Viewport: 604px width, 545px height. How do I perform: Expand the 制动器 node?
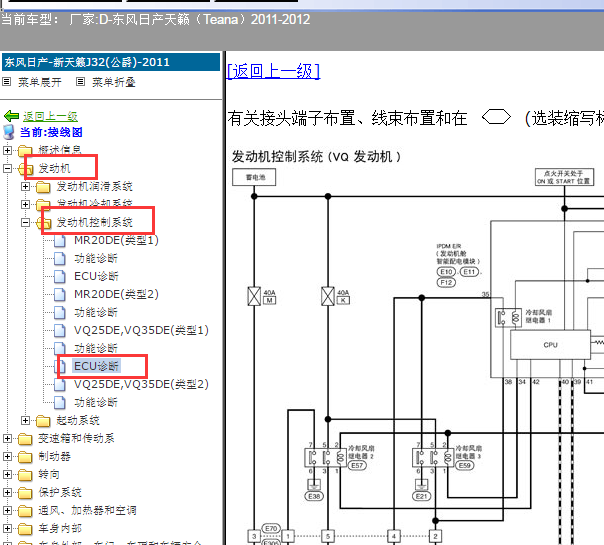pos(7,456)
